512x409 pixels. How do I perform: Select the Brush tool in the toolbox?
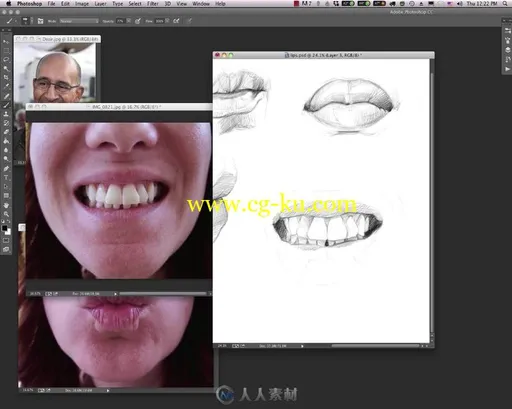pyautogui.click(x=6, y=105)
